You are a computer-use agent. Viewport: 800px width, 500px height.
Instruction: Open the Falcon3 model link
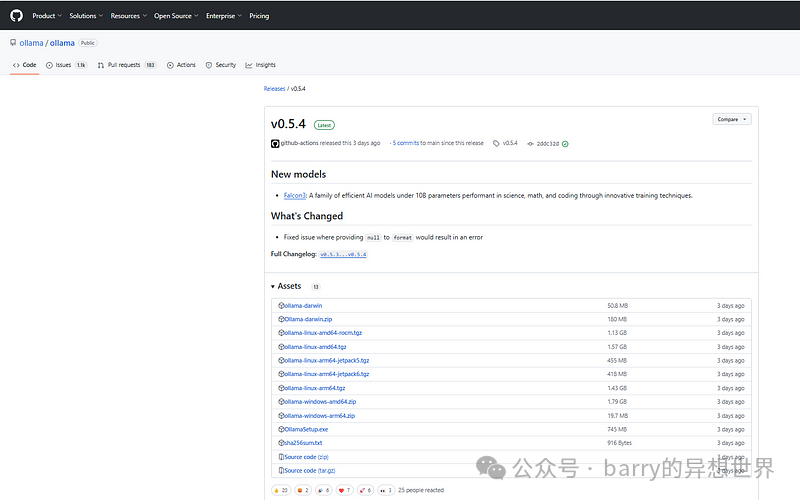(295, 195)
